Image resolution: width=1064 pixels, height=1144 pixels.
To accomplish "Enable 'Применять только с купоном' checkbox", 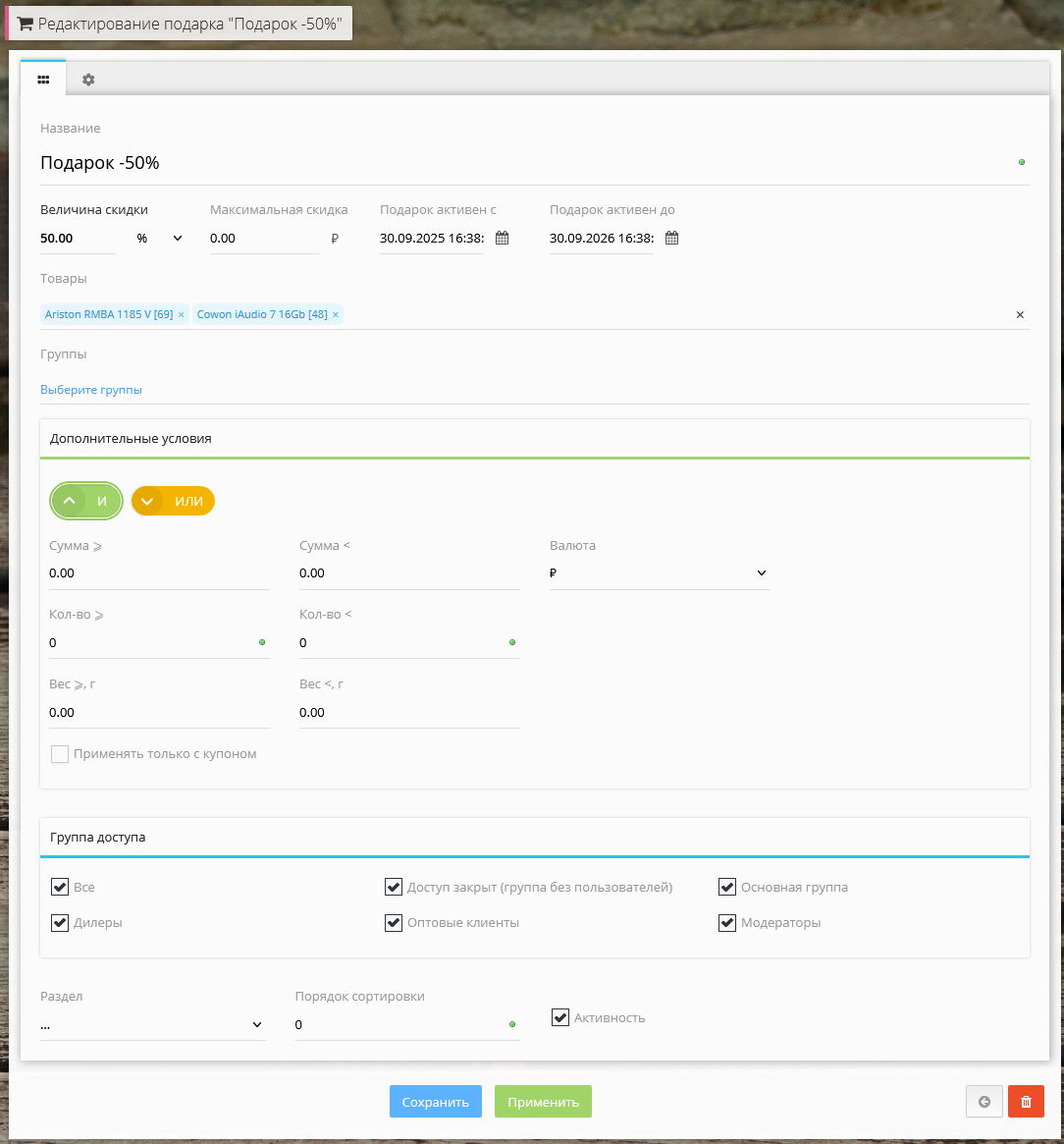I will pyautogui.click(x=60, y=754).
